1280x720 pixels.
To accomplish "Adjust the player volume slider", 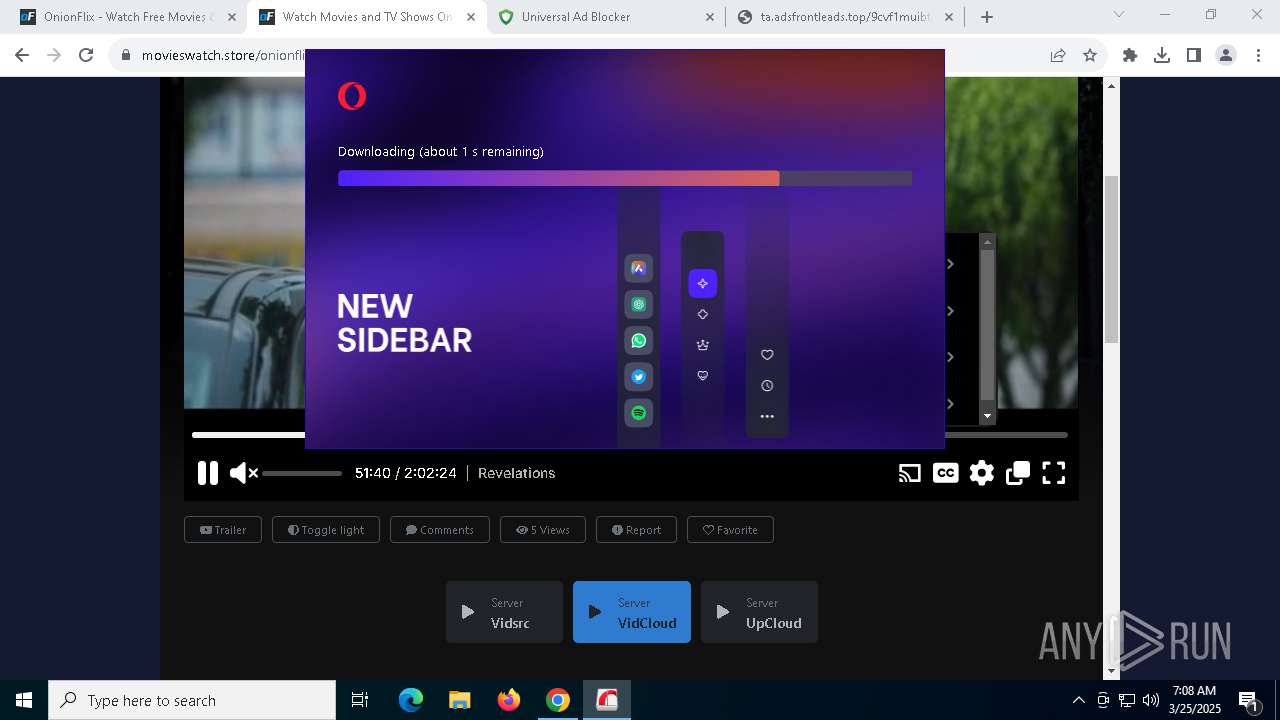I will point(302,473).
